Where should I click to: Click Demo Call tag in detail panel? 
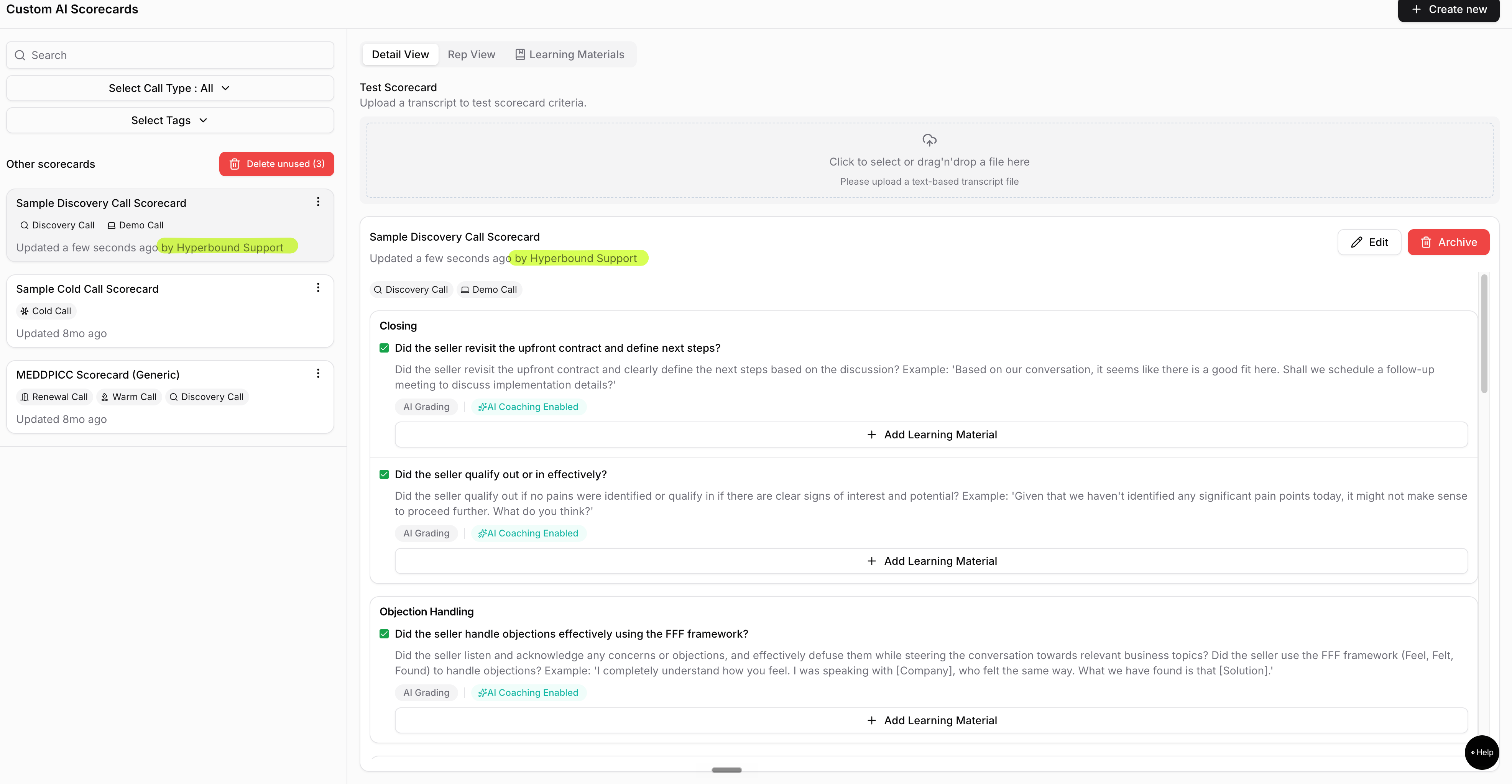[489, 289]
